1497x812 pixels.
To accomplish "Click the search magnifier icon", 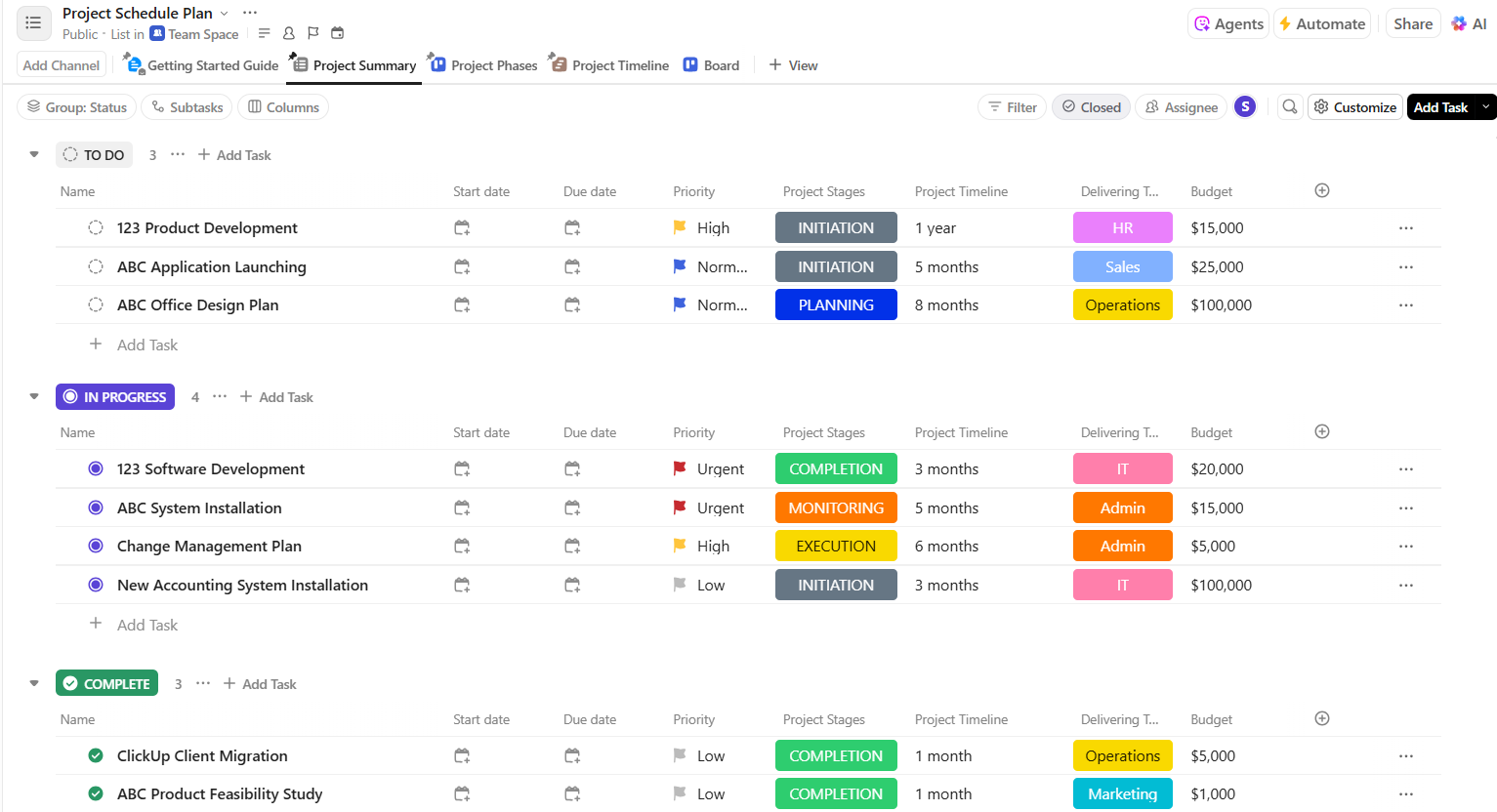I will coord(1290,107).
